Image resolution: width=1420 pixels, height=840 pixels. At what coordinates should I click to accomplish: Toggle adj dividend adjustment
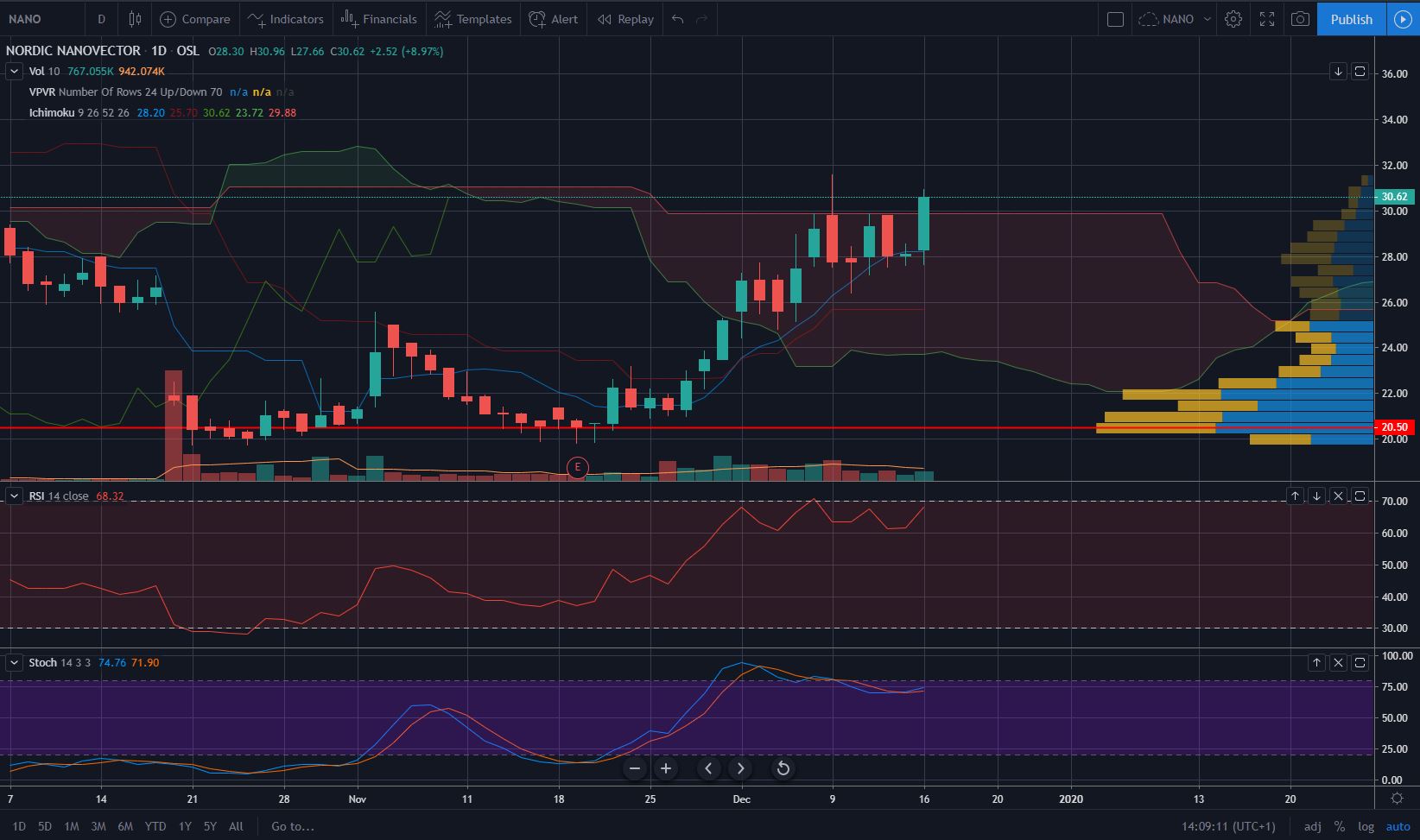(1313, 826)
